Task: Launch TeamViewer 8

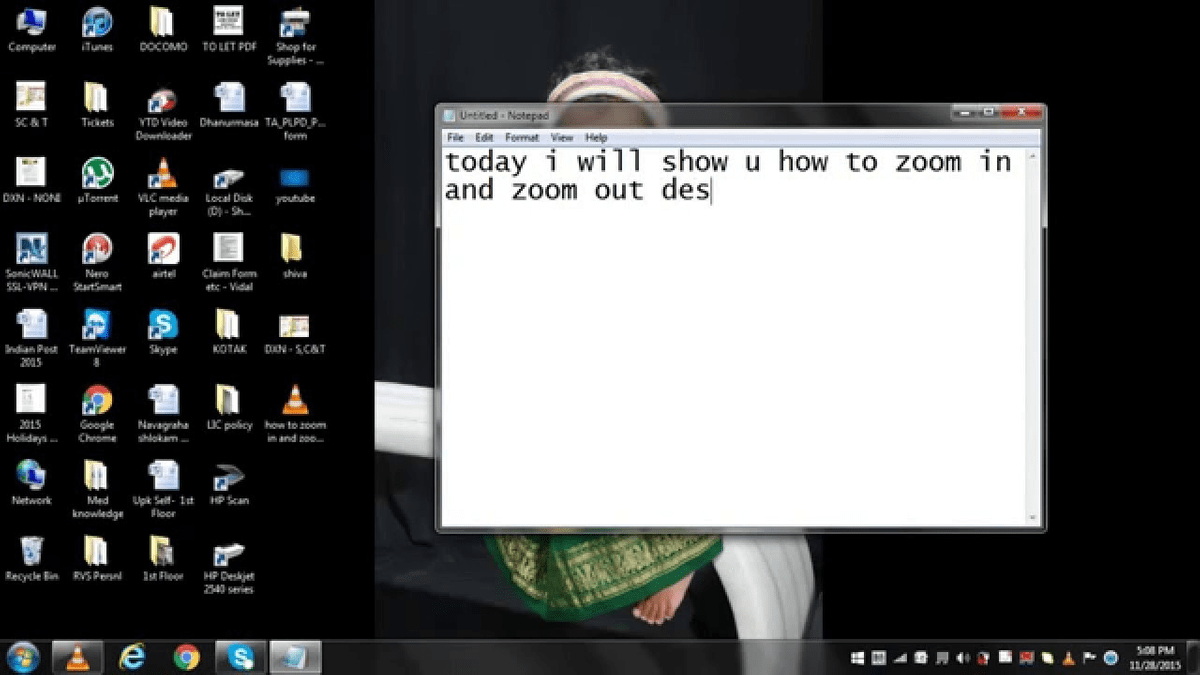Action: click(x=96, y=325)
